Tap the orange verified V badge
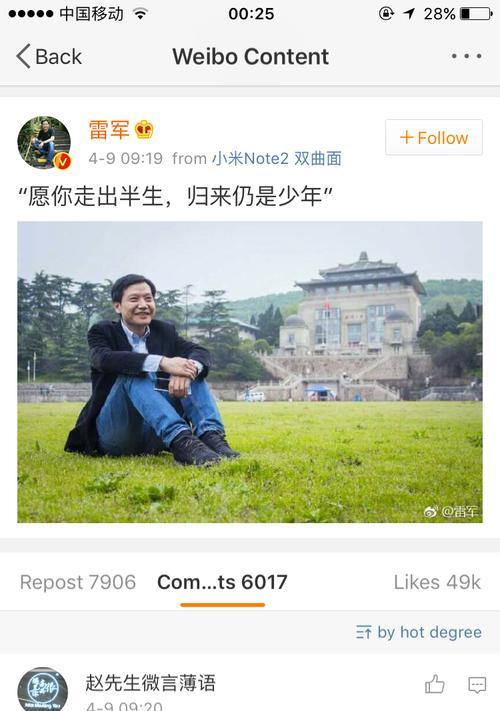Image resolution: width=500 pixels, height=711 pixels. (x=63, y=161)
